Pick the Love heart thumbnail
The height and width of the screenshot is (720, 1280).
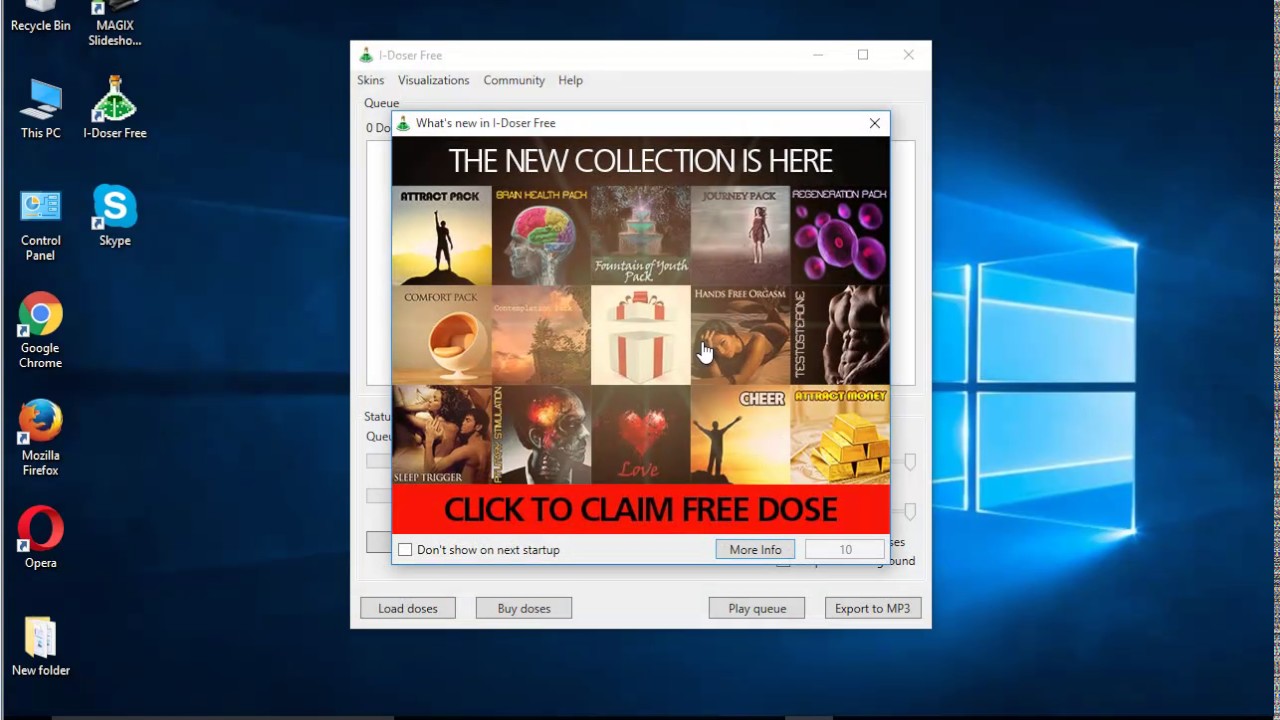pyautogui.click(x=640, y=436)
